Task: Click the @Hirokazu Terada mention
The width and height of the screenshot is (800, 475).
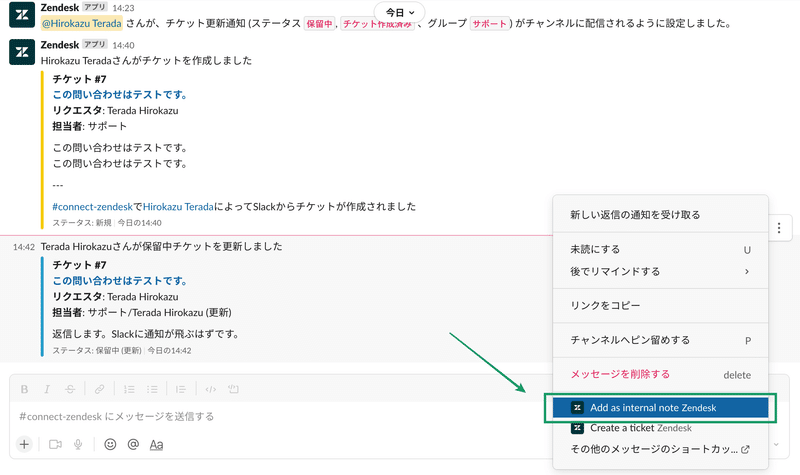Action: 82,23
